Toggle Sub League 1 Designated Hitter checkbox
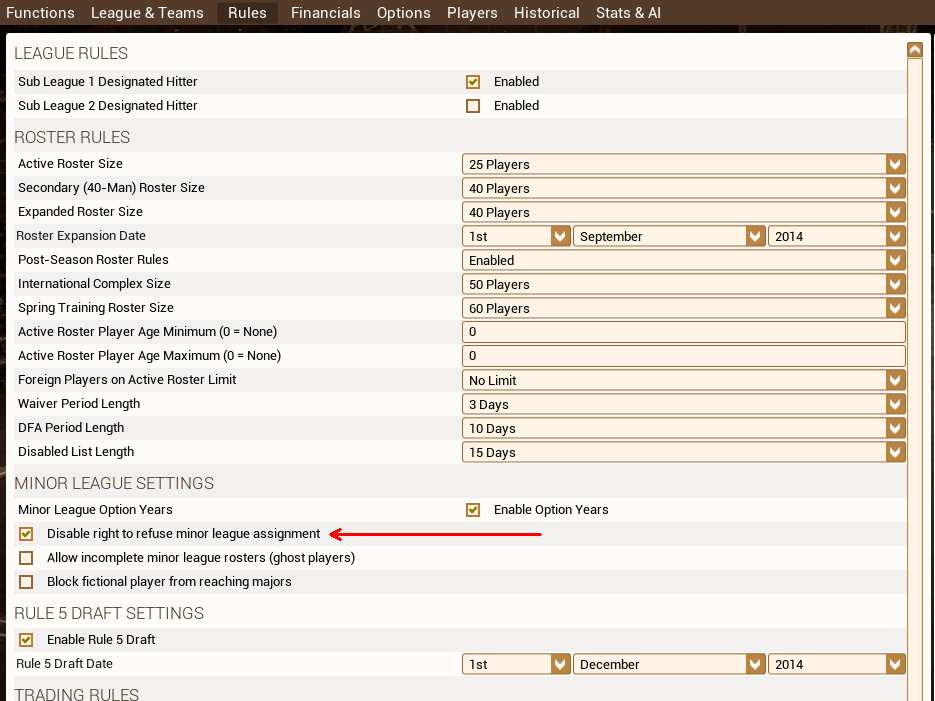The image size is (935, 701). pos(473,82)
